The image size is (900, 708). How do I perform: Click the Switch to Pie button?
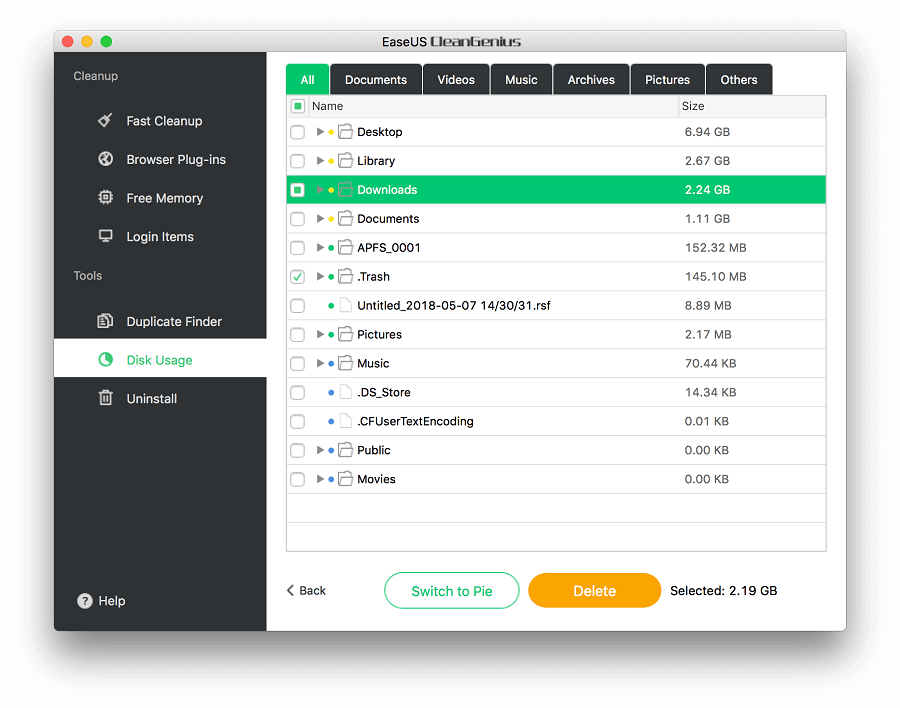(452, 591)
